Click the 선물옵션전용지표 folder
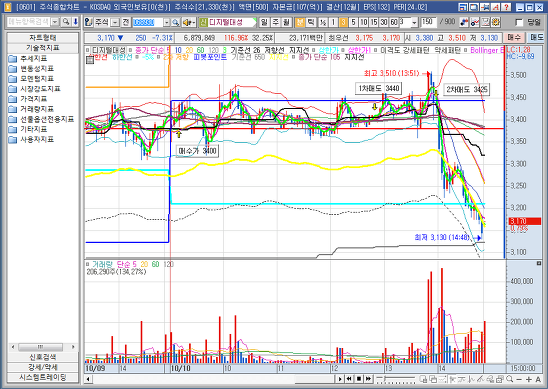The image size is (548, 389). tap(41, 119)
